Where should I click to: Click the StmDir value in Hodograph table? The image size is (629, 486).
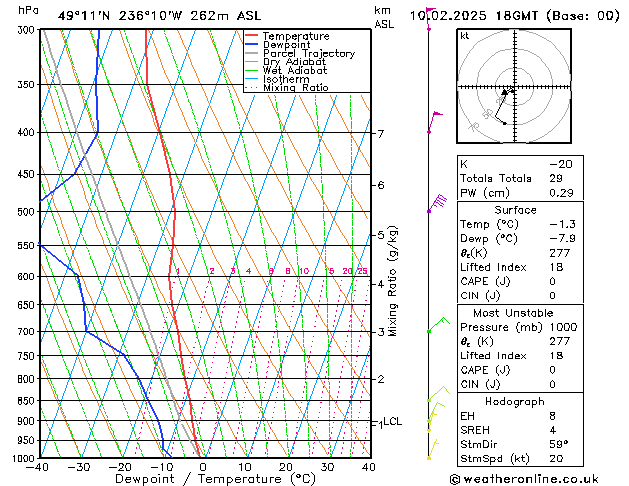[559, 444]
